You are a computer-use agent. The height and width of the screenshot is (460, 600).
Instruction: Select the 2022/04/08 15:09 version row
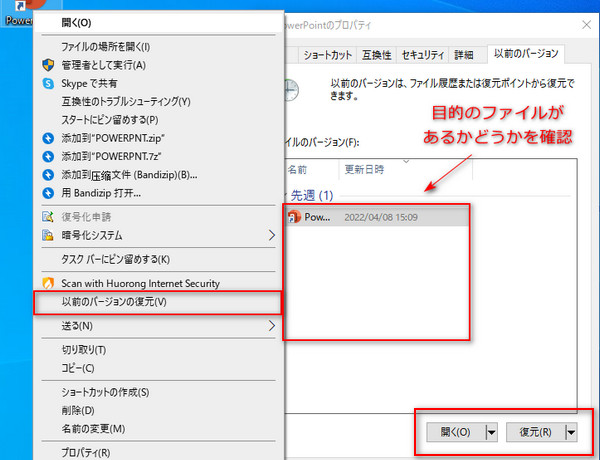(377, 217)
